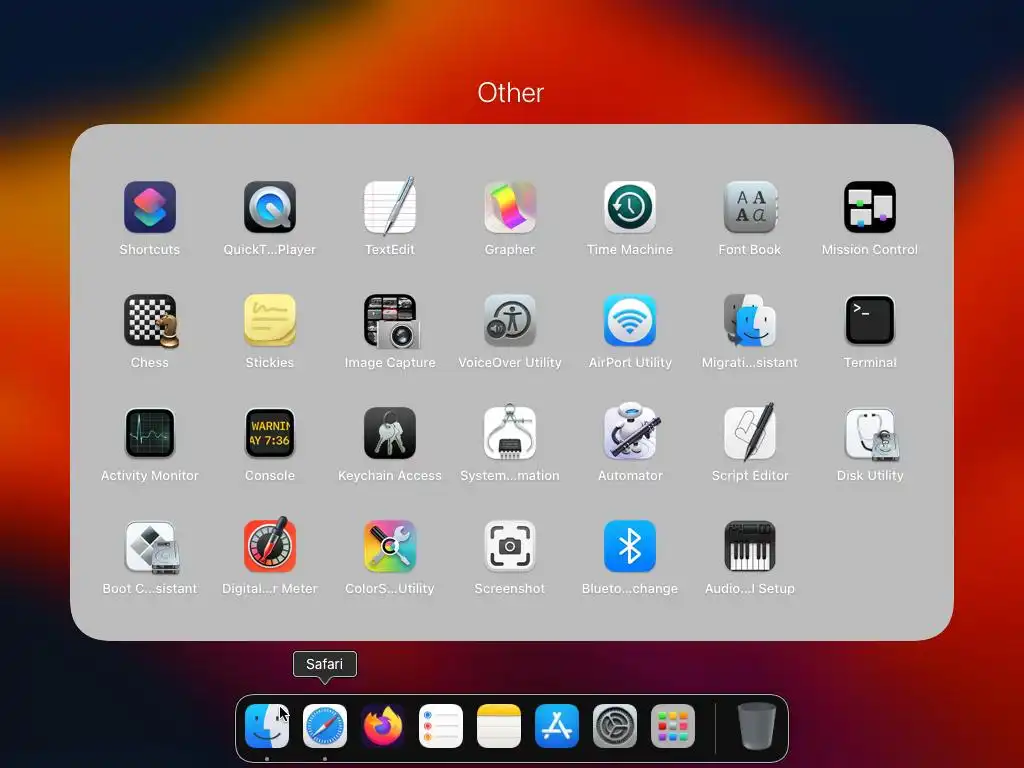Screen dimensions: 1024x768
Task: Open Finder from the Dock
Action: [x=266, y=726]
